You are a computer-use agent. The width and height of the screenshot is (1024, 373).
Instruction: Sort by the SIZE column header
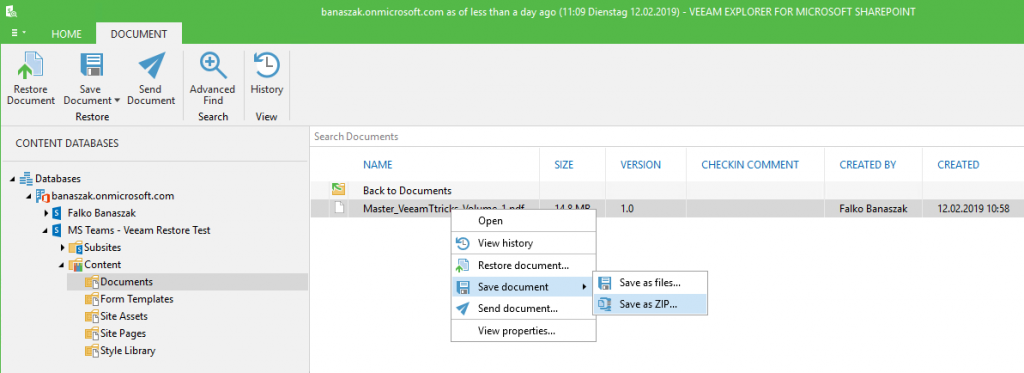click(x=564, y=165)
